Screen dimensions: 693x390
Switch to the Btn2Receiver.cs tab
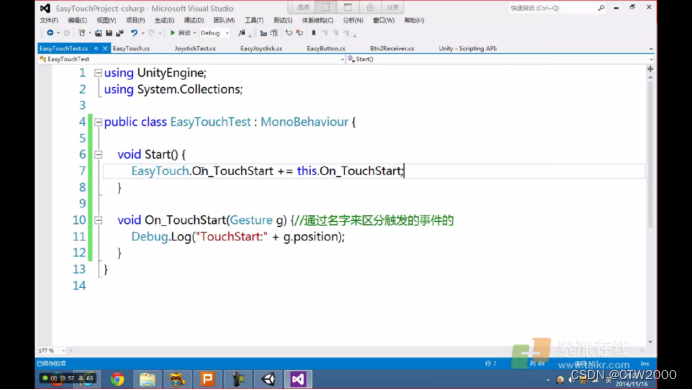pos(392,49)
